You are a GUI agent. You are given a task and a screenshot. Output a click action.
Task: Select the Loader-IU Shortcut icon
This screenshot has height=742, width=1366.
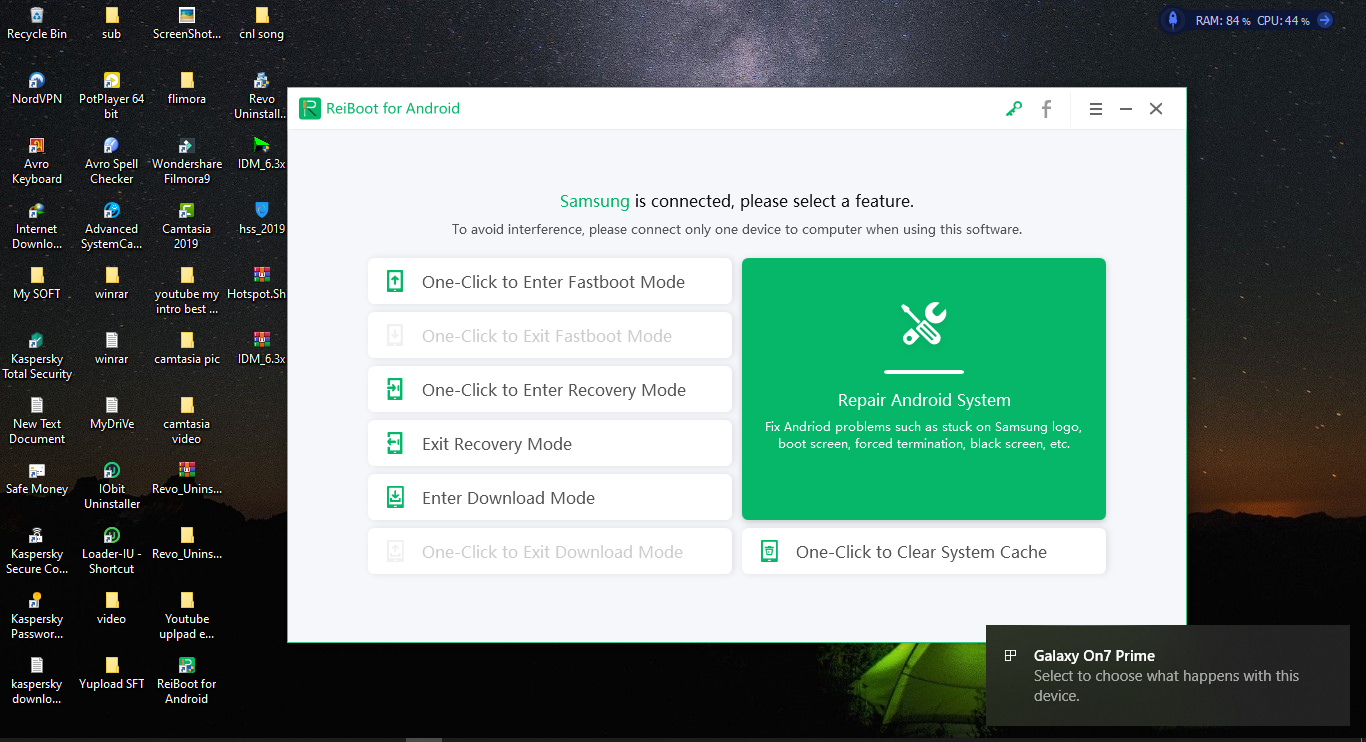(x=112, y=551)
